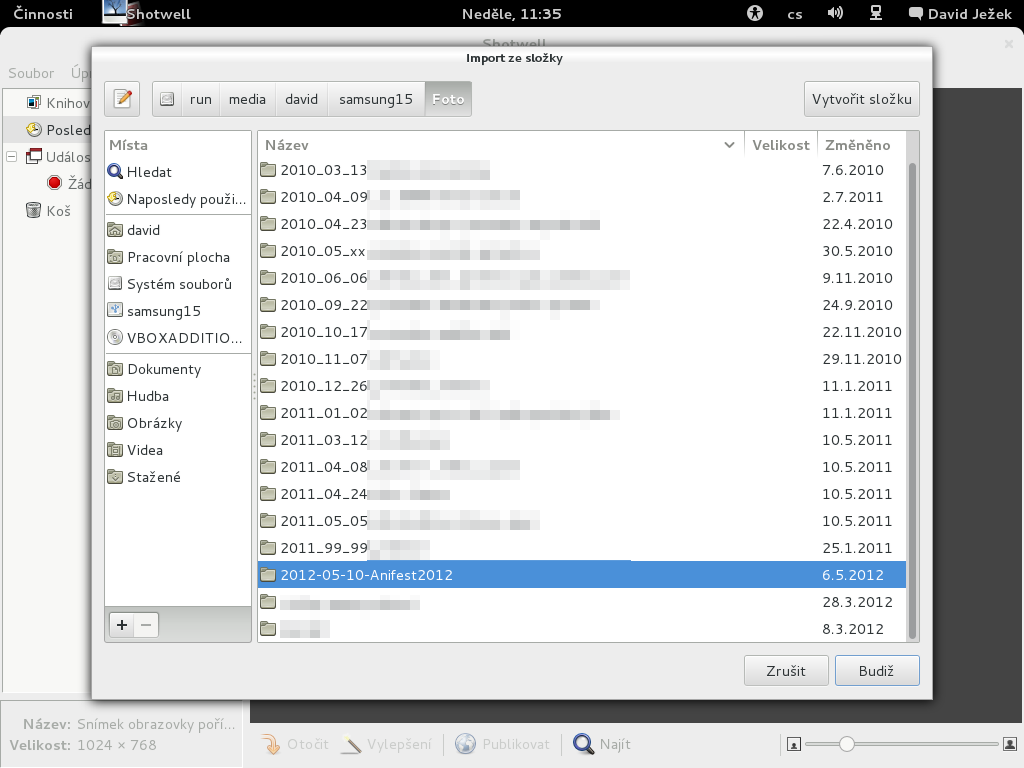This screenshot has width=1024, height=768.
Task: Toggle the type-a-file-name pencil button
Action: [x=122, y=99]
